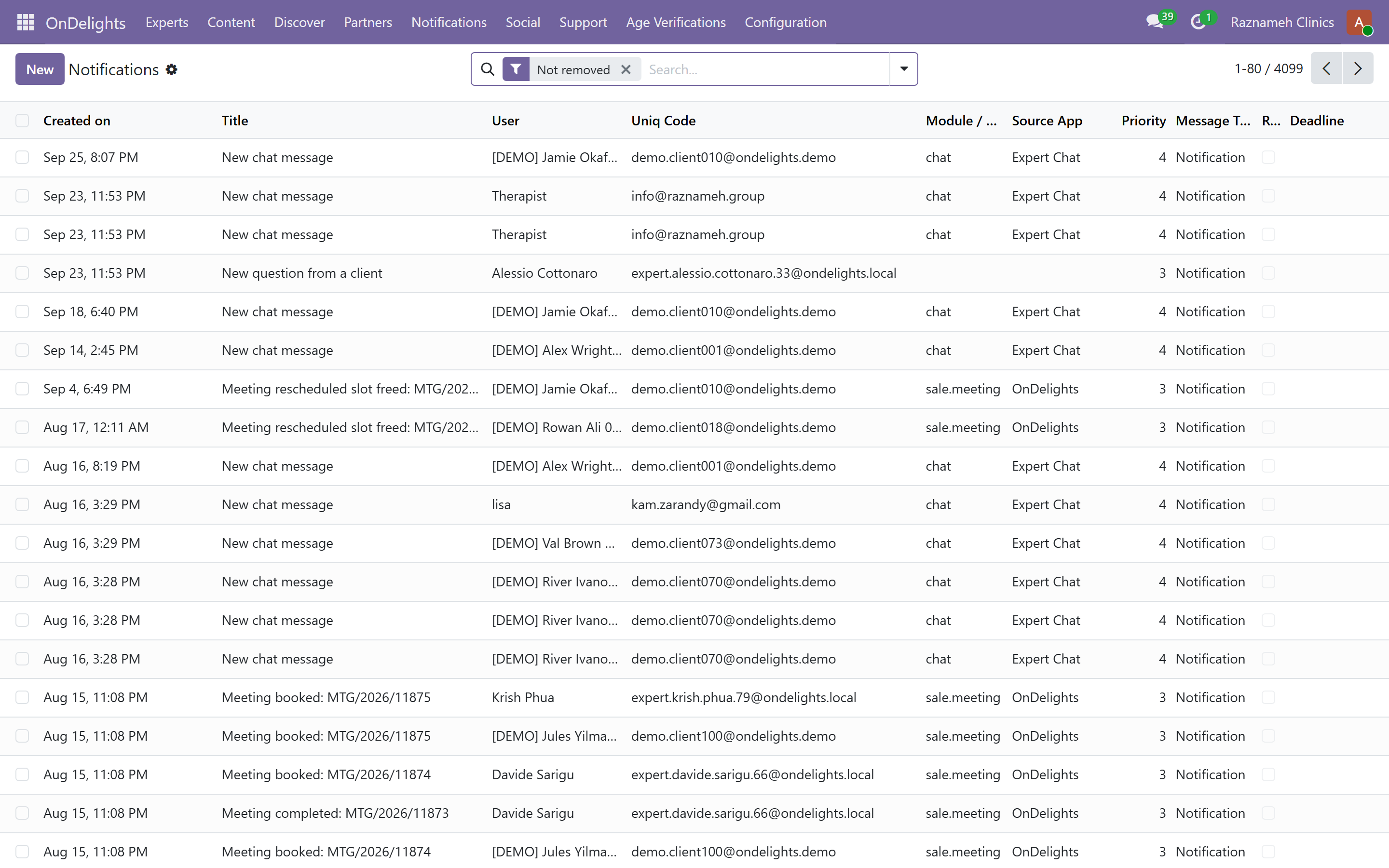Go to previous page of records
1389x868 pixels.
pyautogui.click(x=1326, y=68)
